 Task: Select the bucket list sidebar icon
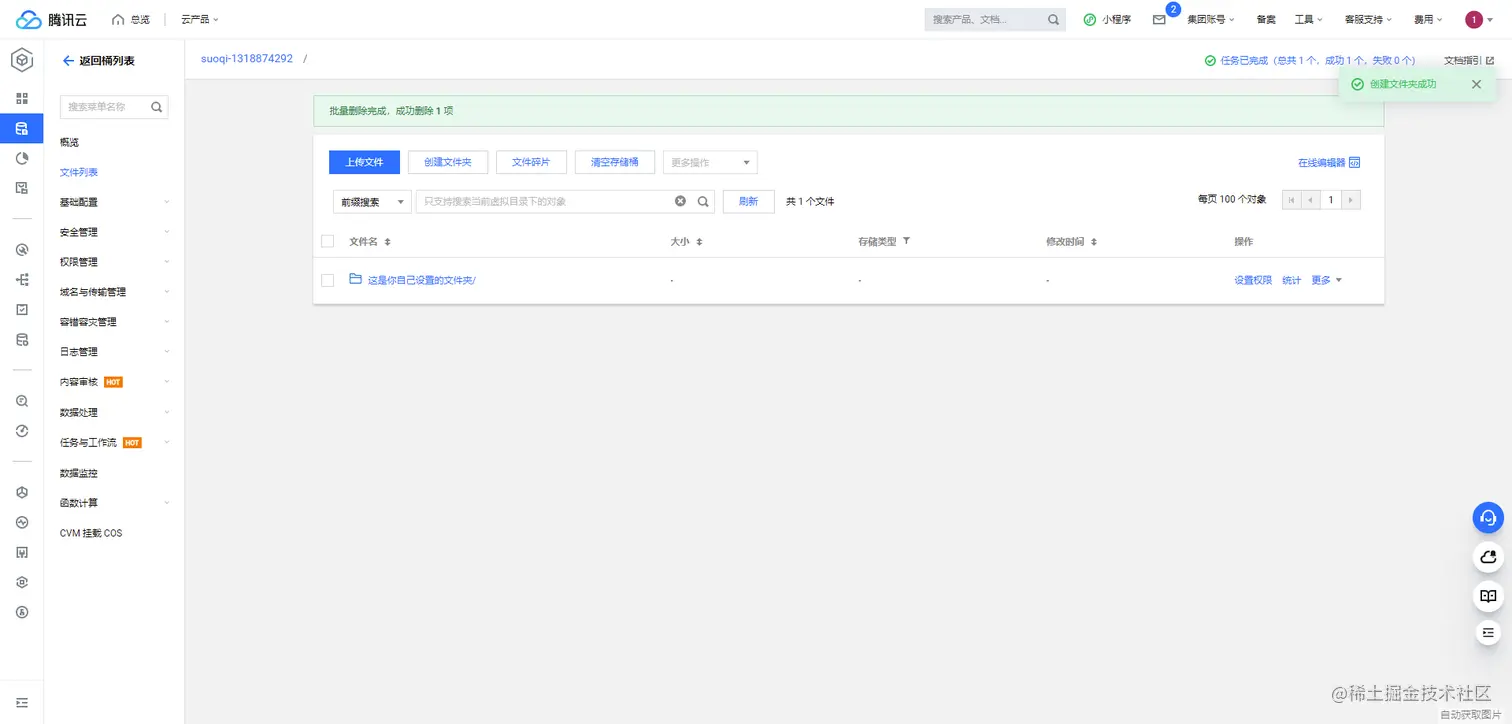coord(22,128)
